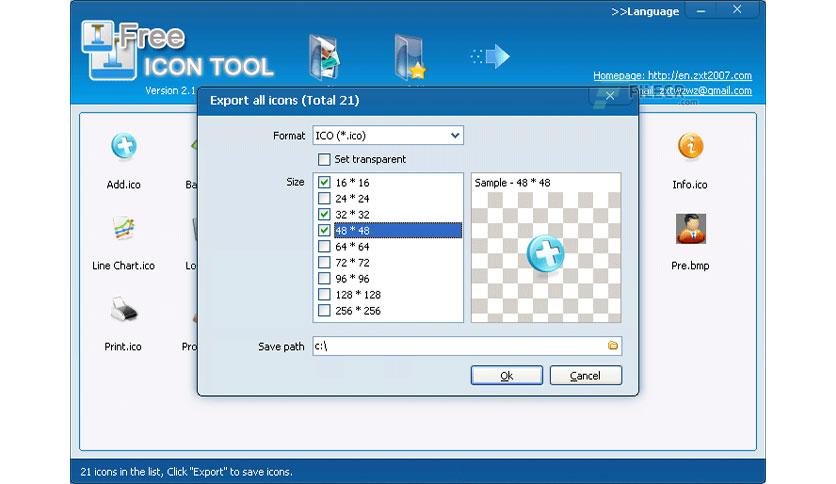Enable the Set transparent checkbox
This screenshot has height=484, width=836.
click(324, 159)
